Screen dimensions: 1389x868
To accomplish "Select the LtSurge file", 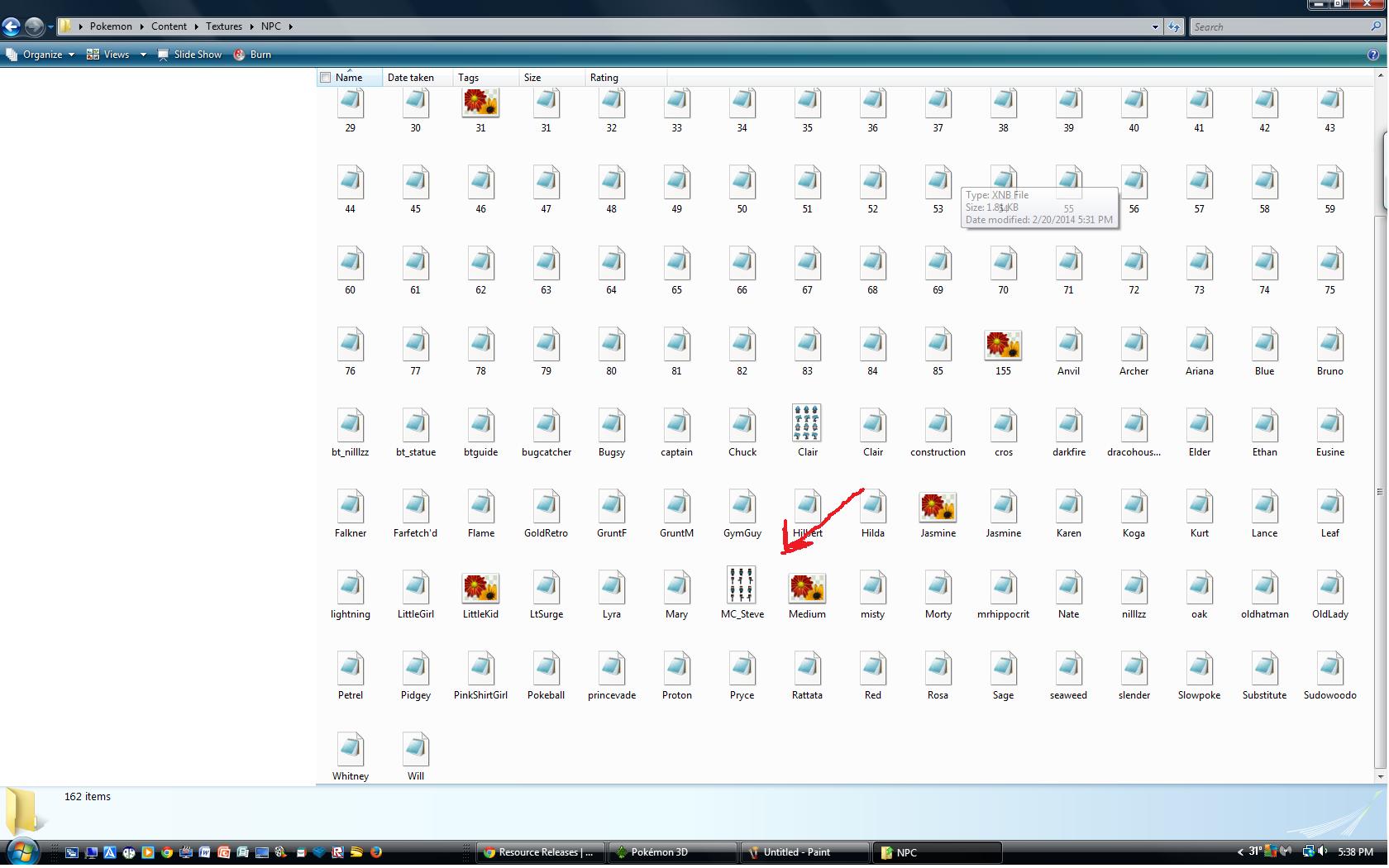I will click(546, 593).
